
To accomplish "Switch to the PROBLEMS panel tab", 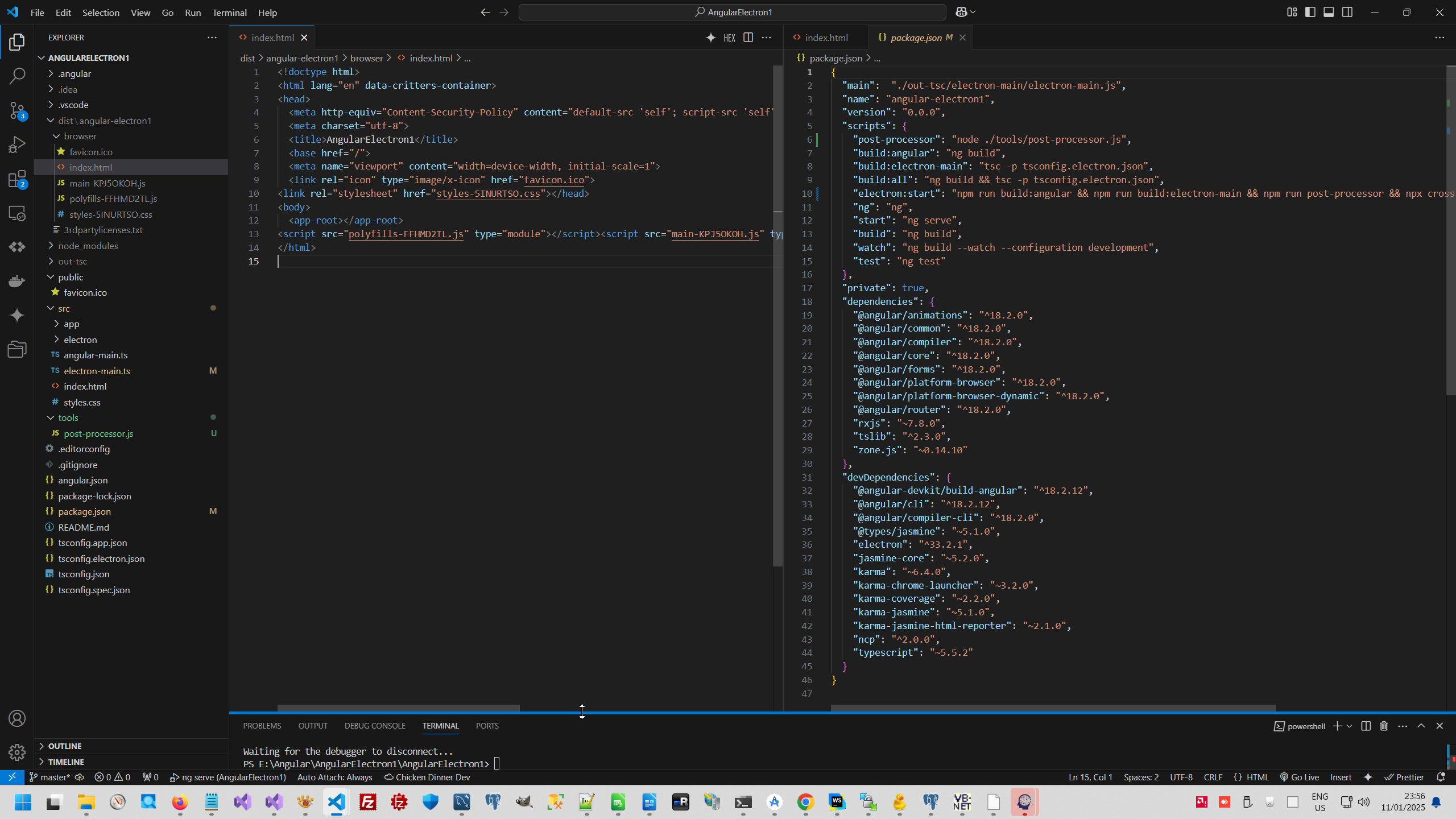I will tap(262, 726).
